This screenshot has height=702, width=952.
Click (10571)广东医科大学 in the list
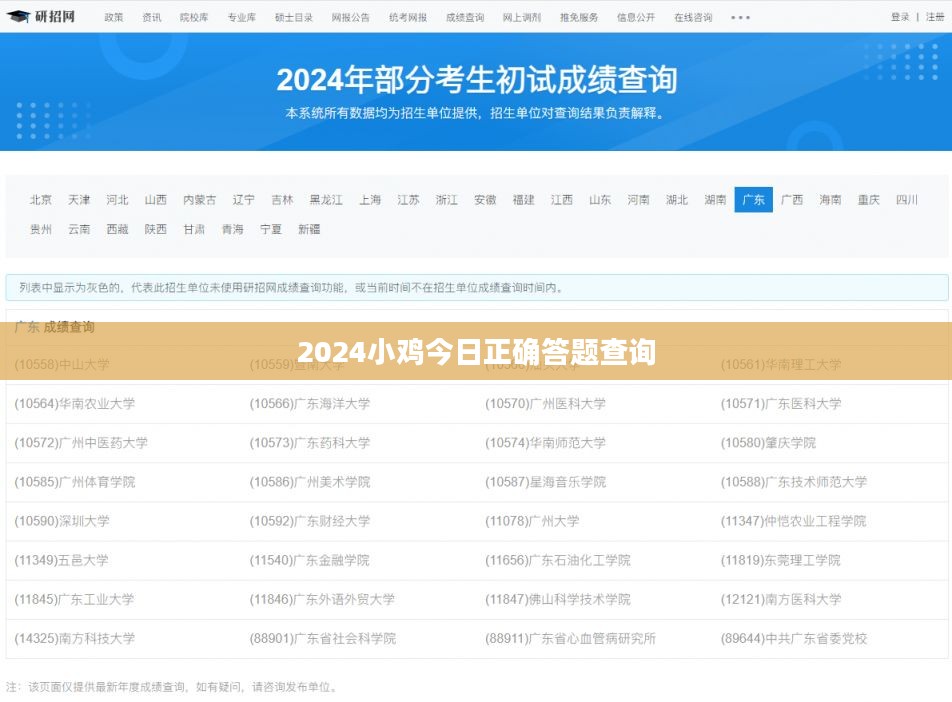click(x=781, y=404)
